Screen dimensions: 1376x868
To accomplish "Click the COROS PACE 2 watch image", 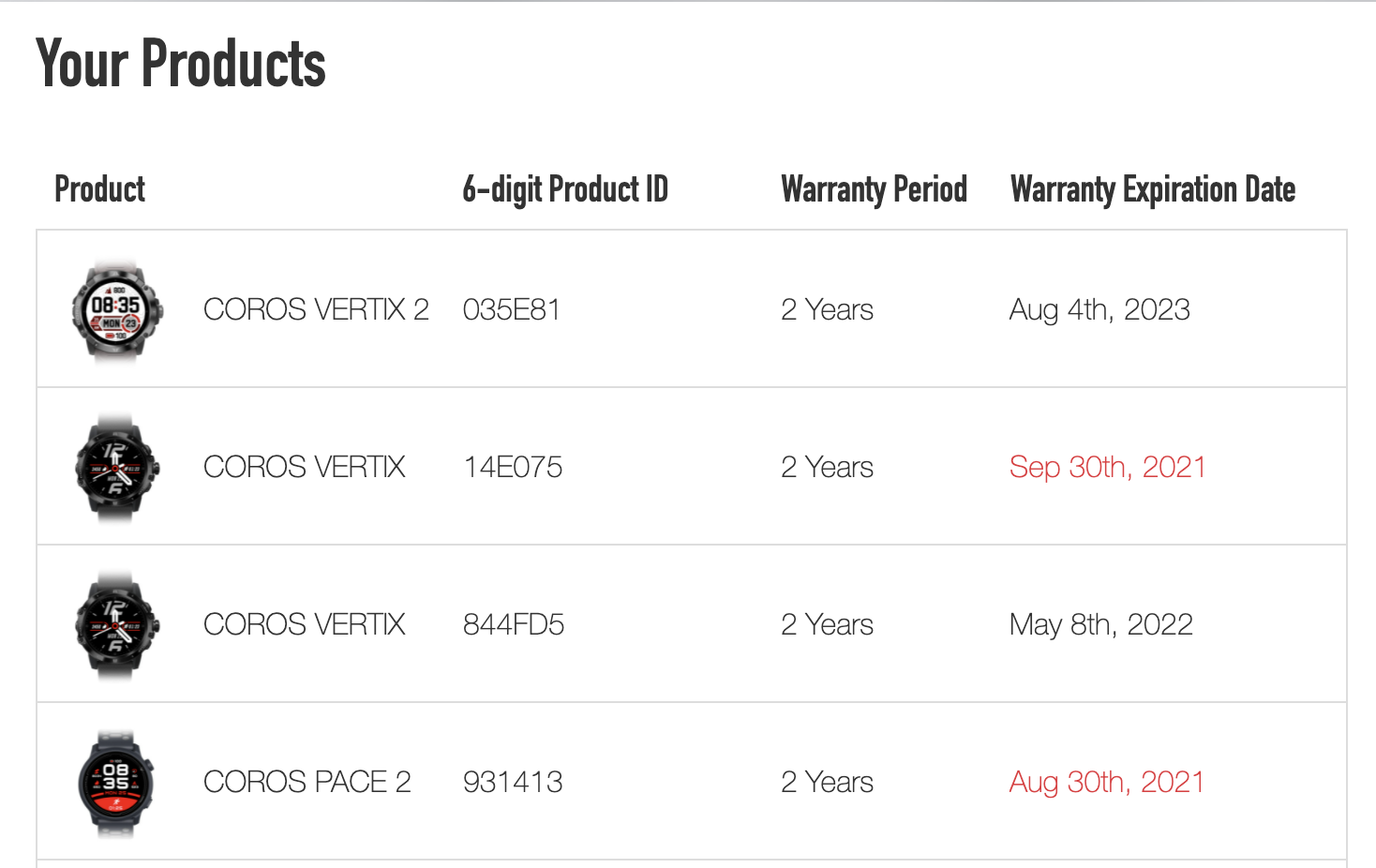I will pos(117,783).
